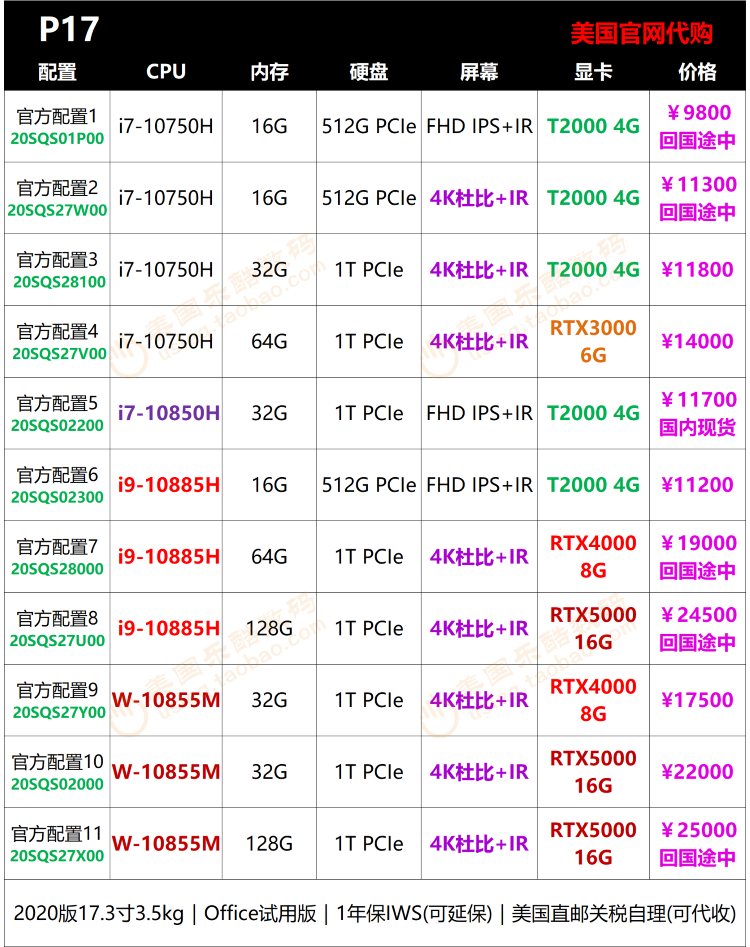Click the ¥11700 price
The image size is (750, 947).
[698, 399]
